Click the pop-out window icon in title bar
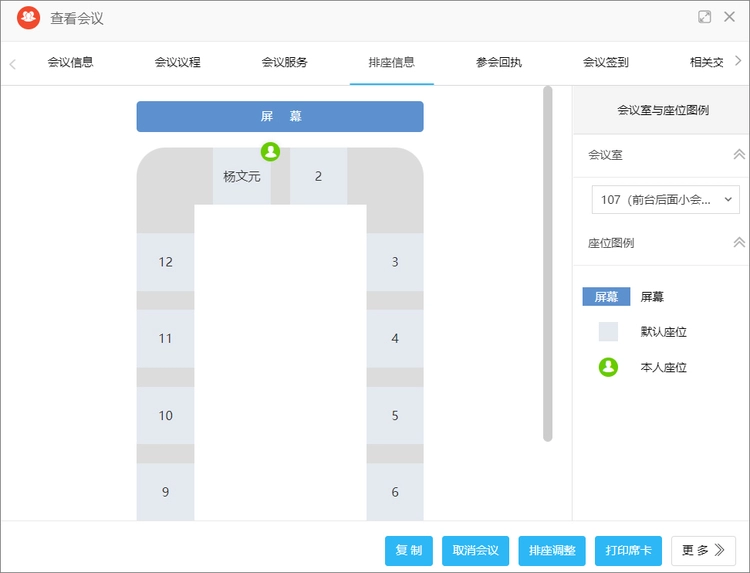 pos(704,17)
